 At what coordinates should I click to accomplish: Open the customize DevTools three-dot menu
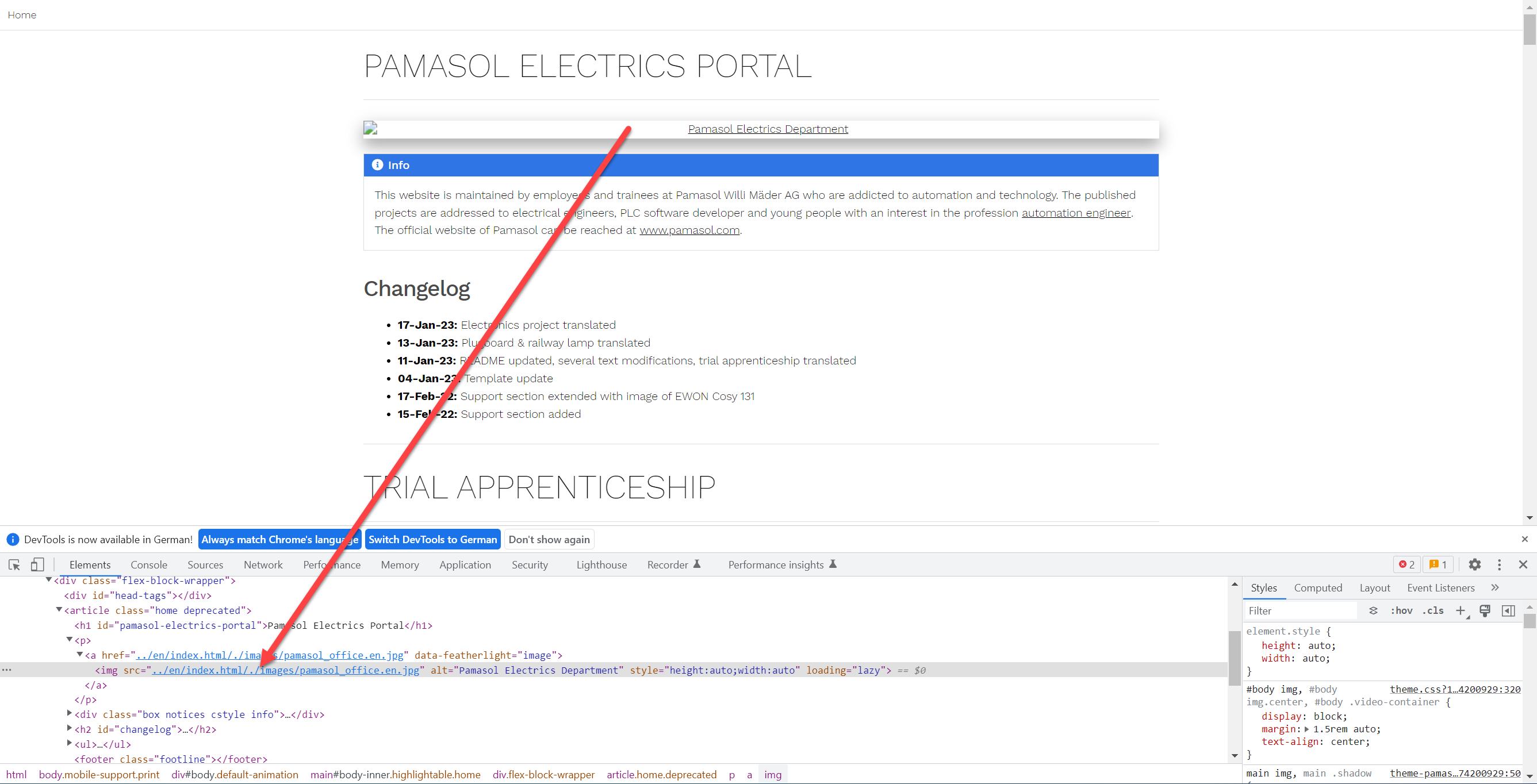point(1500,564)
